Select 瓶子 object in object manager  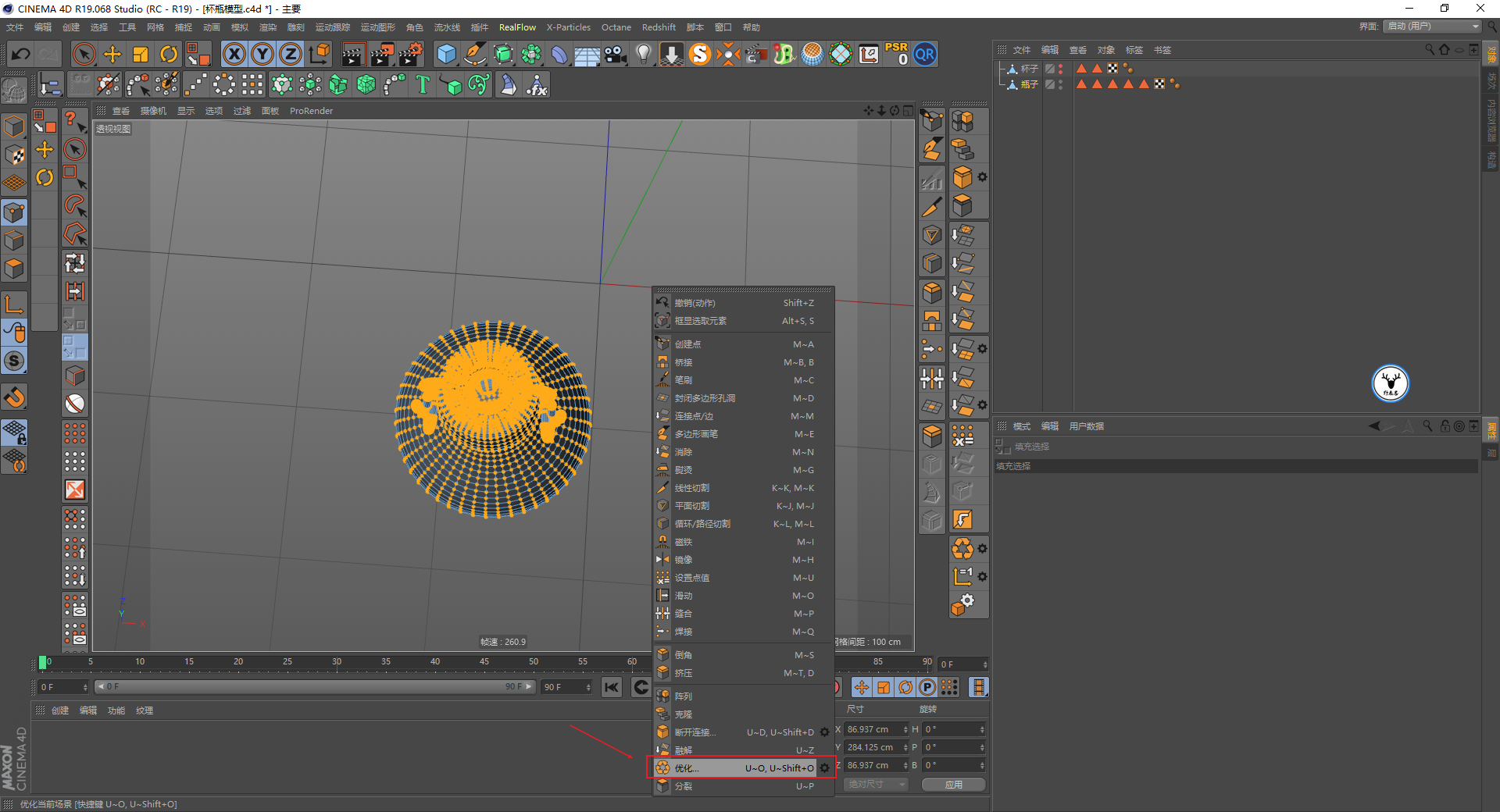(x=1030, y=84)
